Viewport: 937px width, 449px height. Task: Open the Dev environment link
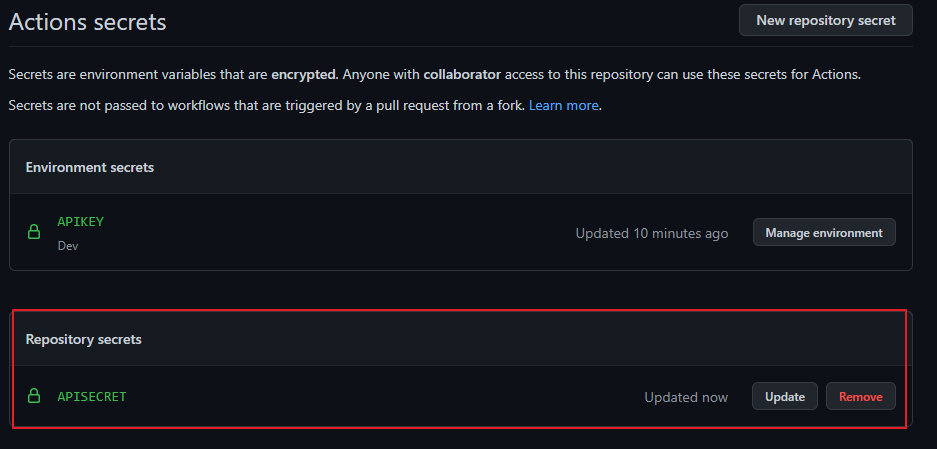(x=68, y=245)
